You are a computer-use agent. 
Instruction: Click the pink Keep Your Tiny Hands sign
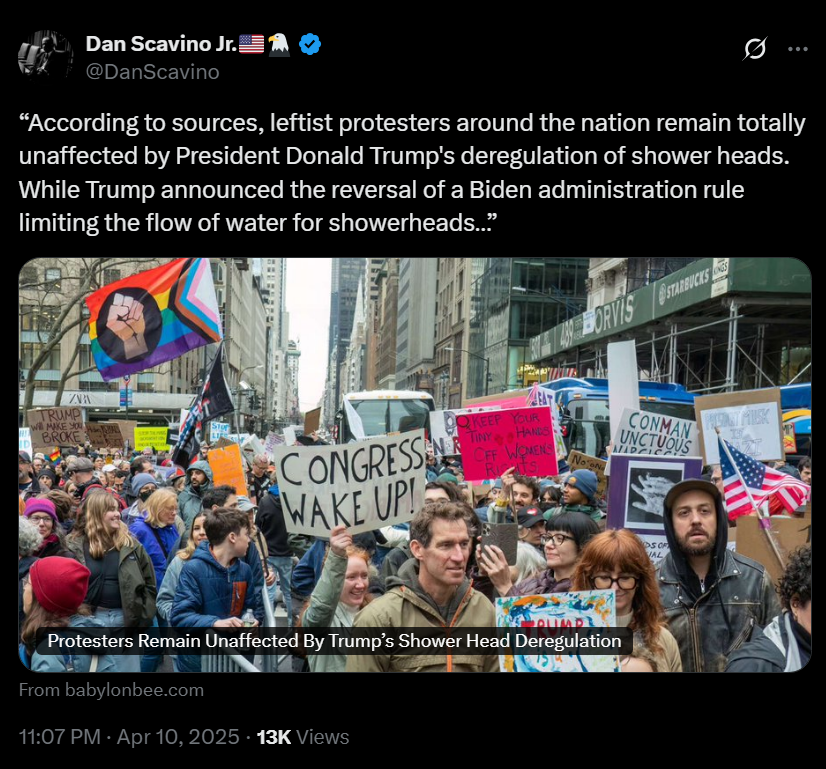tap(506, 443)
